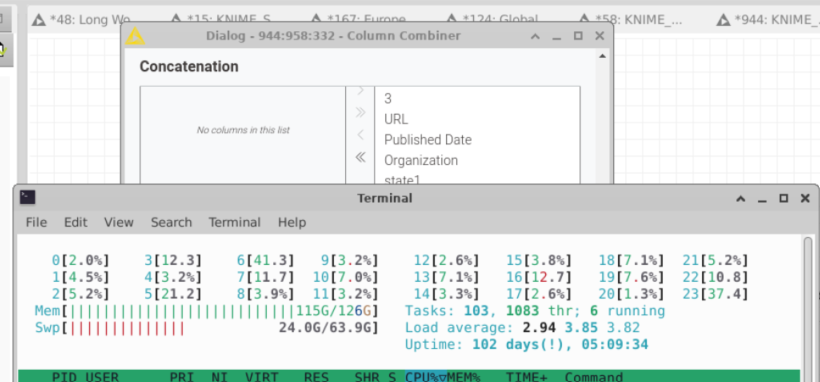
Task: Click the CPU 23 meter showing 37.4
Action: pyautogui.click(x=715, y=295)
